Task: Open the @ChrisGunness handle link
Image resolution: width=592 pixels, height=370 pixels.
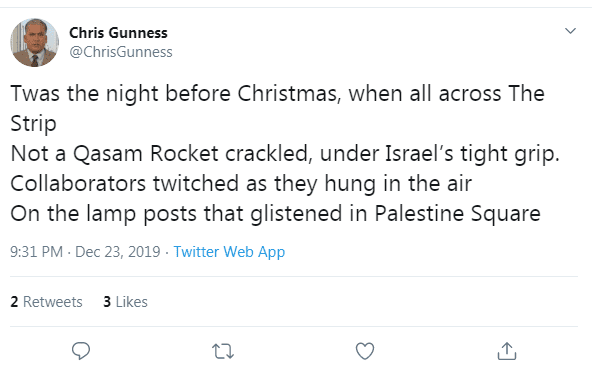Action: [x=121, y=52]
